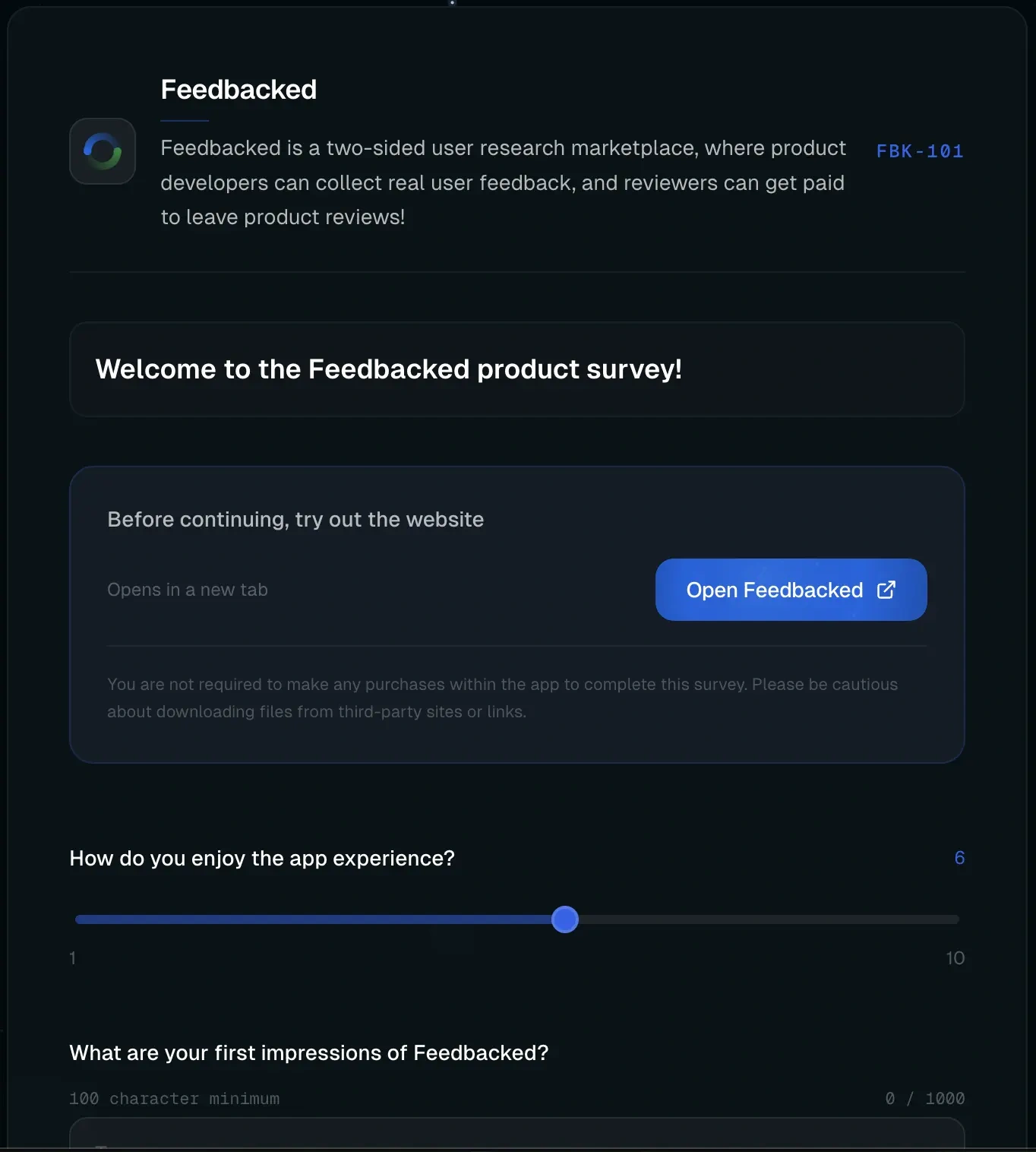Click the welcome product survey banner

point(517,369)
